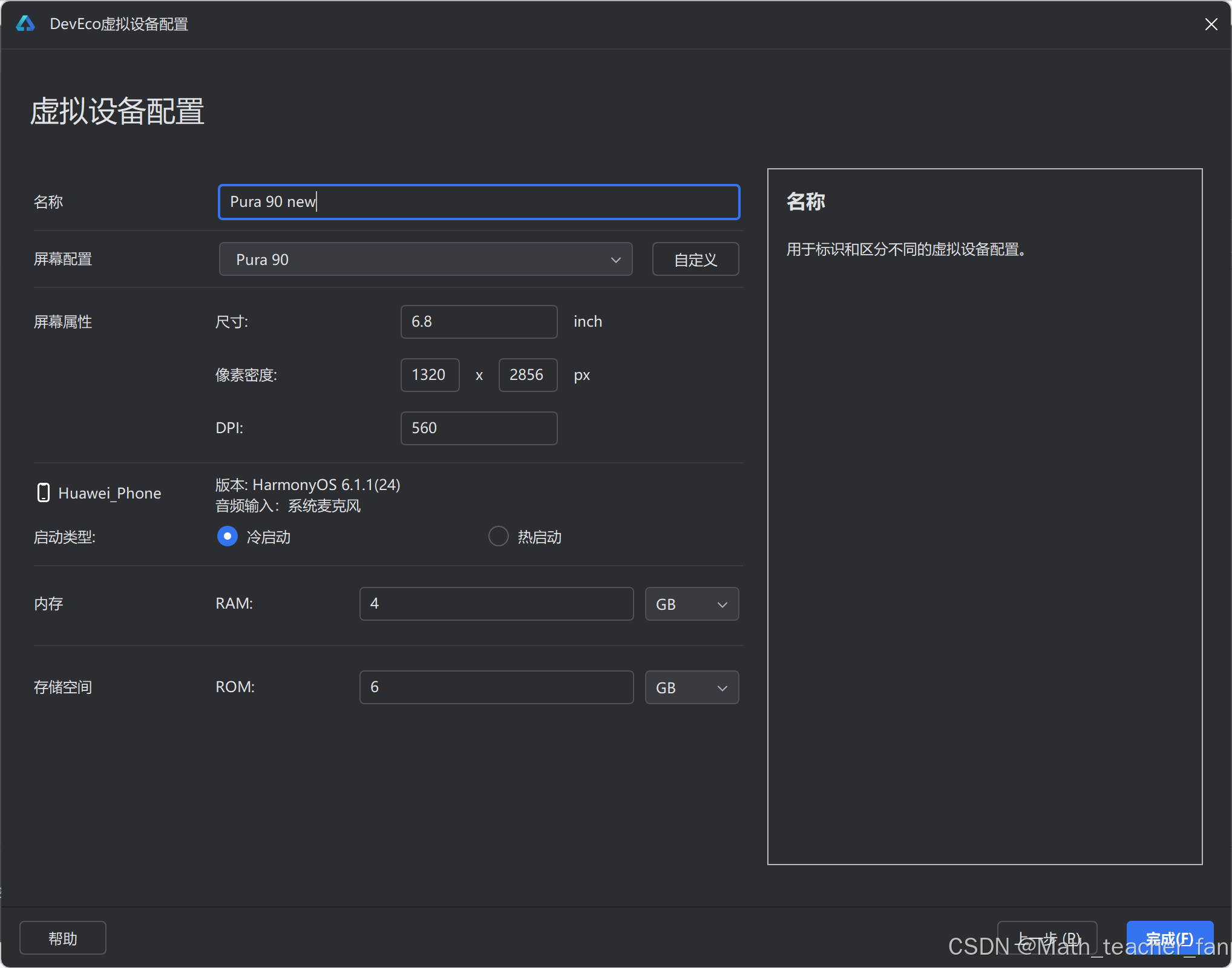The width and height of the screenshot is (1232, 968).
Task: Click the RAM value 4 field
Action: point(496,604)
